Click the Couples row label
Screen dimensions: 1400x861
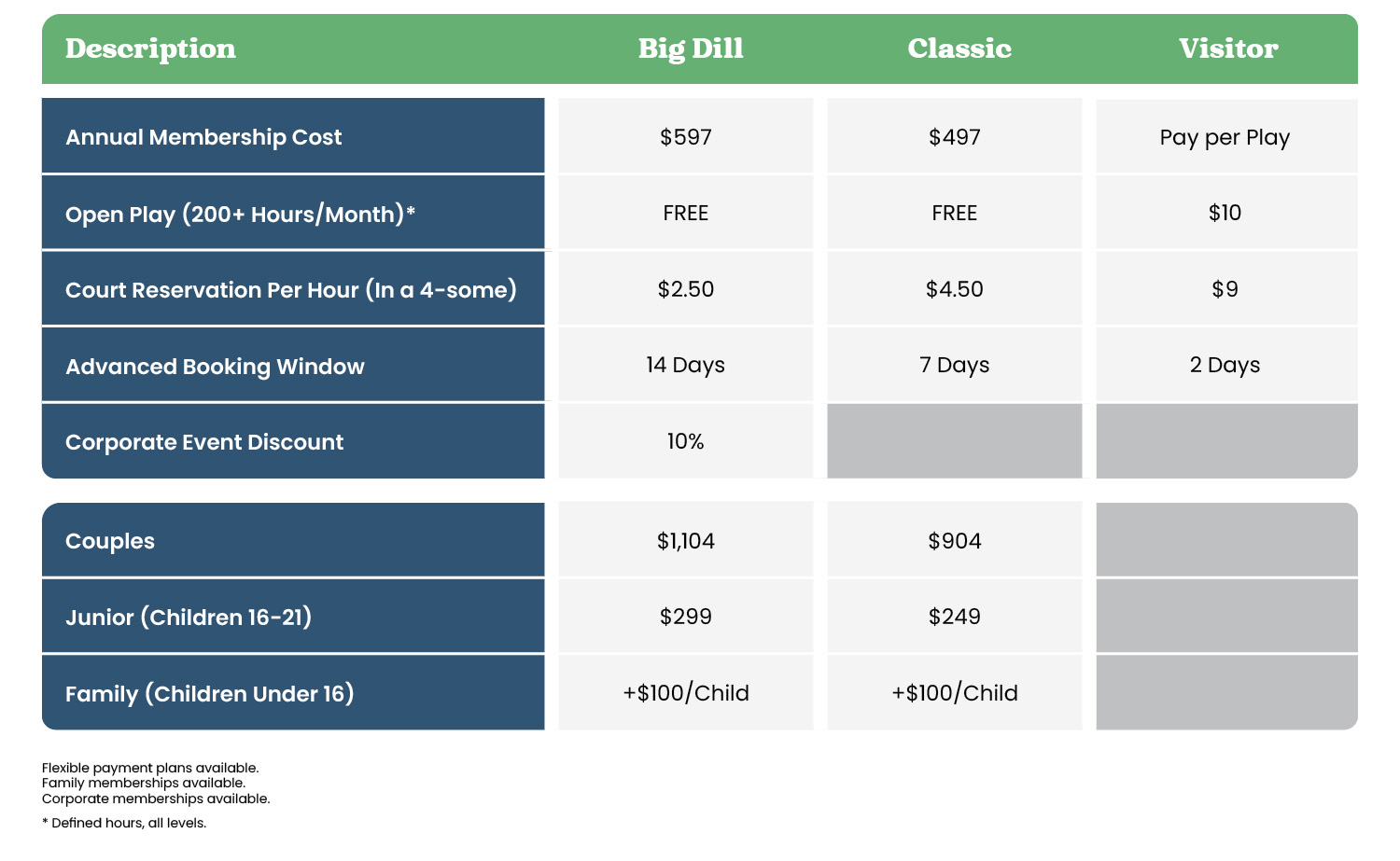click(x=110, y=541)
